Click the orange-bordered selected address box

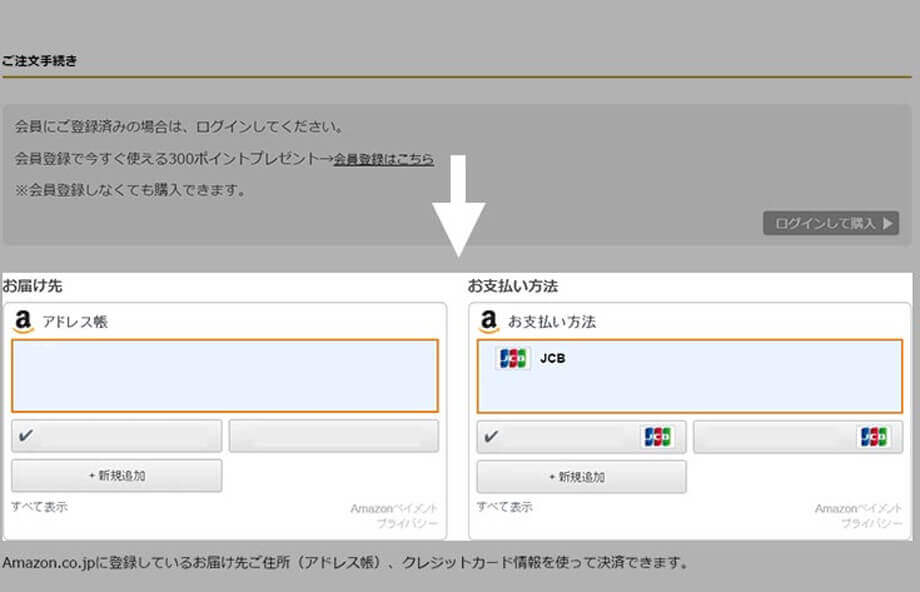[x=225, y=376]
